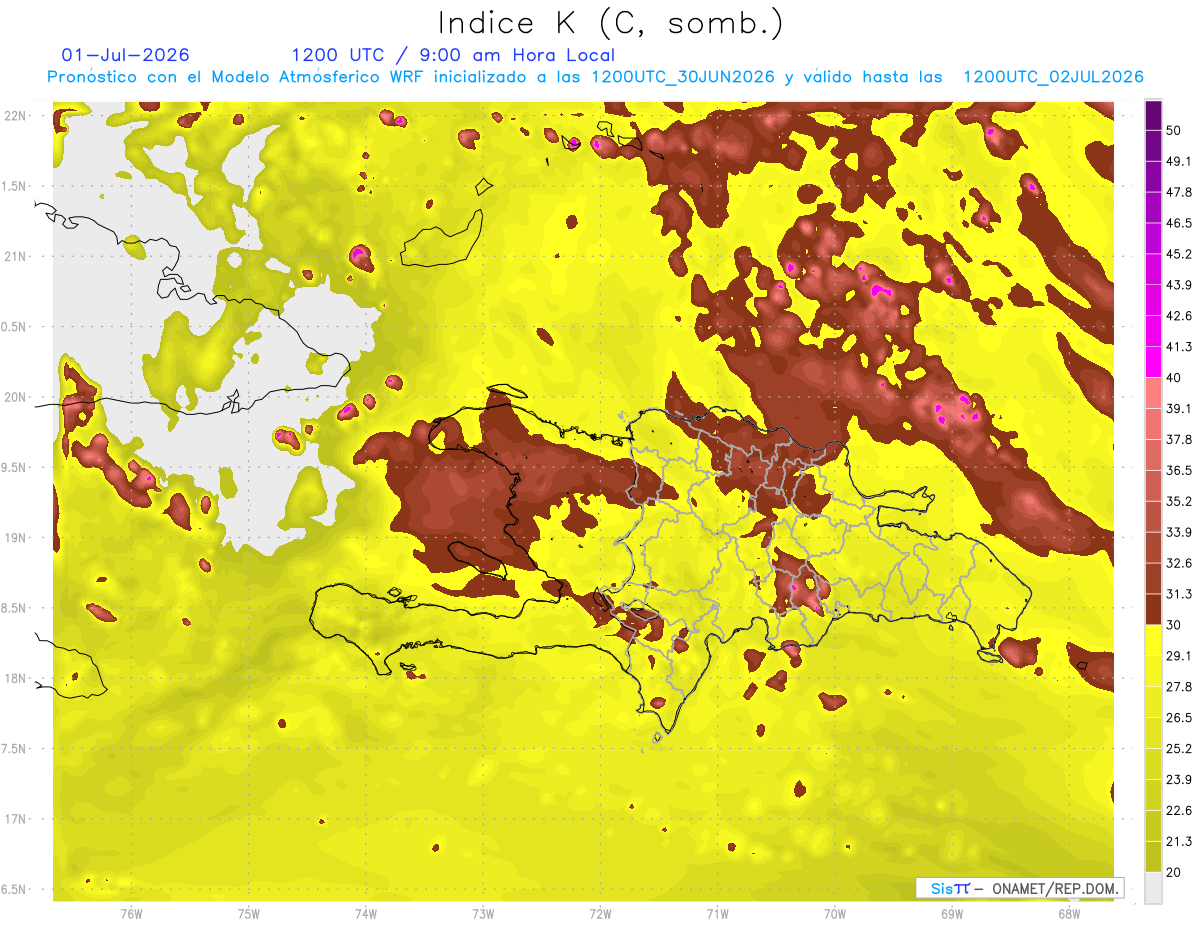Click the colorbar value '21.3'
The width and height of the screenshot is (1200, 927).
[x=1179, y=842]
